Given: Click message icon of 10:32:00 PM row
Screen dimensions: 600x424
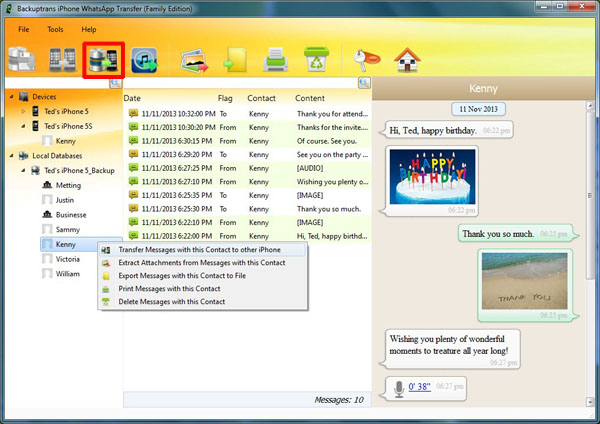Looking at the screenshot, I should [133, 113].
